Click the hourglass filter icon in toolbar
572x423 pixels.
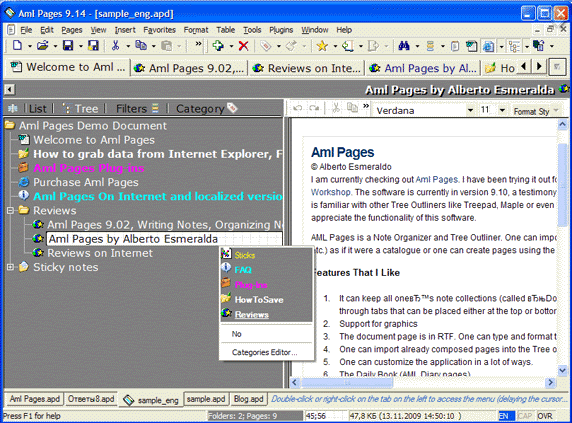point(430,46)
